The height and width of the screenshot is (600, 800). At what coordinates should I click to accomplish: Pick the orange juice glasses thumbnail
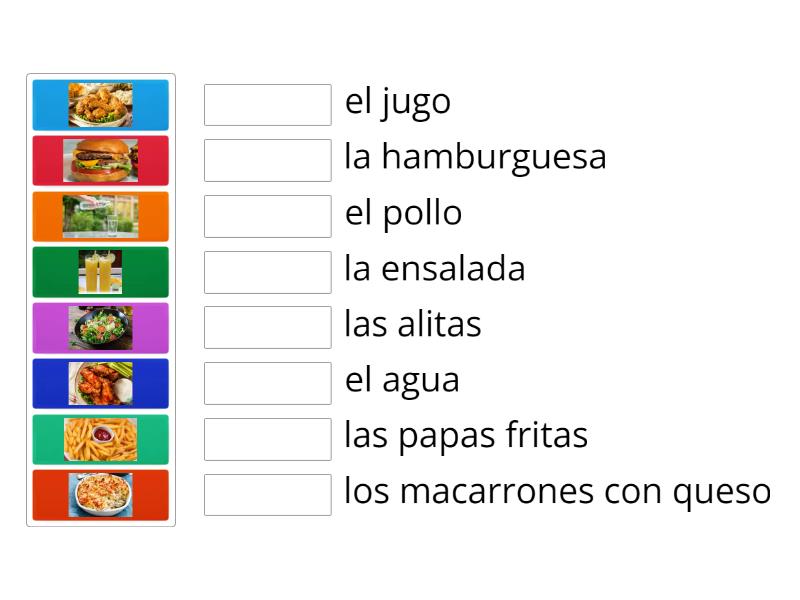click(x=100, y=271)
